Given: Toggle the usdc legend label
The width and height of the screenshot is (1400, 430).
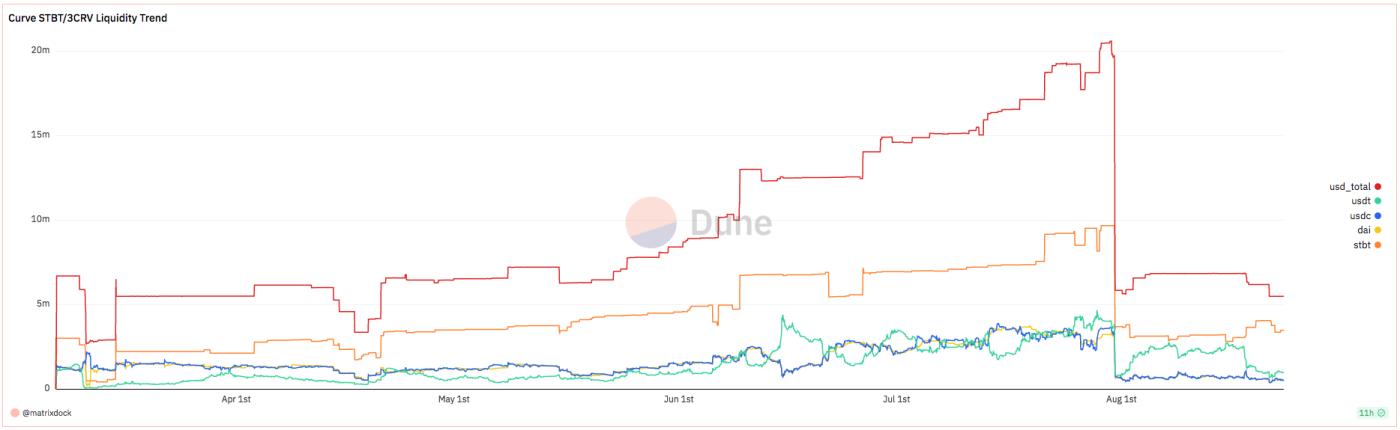Looking at the screenshot, I should (1361, 215).
